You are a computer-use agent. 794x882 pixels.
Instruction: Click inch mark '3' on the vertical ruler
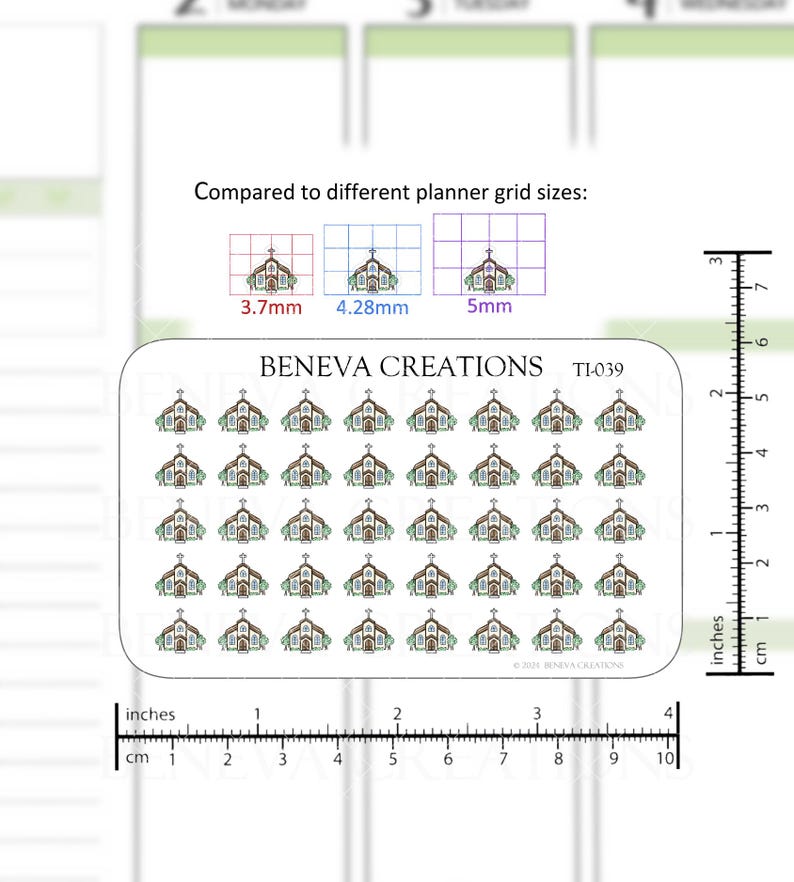716,261
